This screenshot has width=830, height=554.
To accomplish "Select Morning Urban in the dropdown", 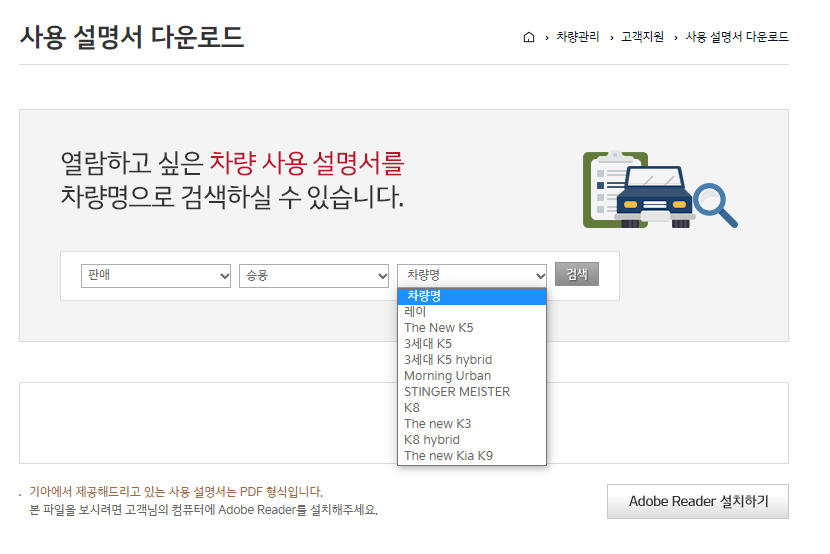I will pos(472,376).
